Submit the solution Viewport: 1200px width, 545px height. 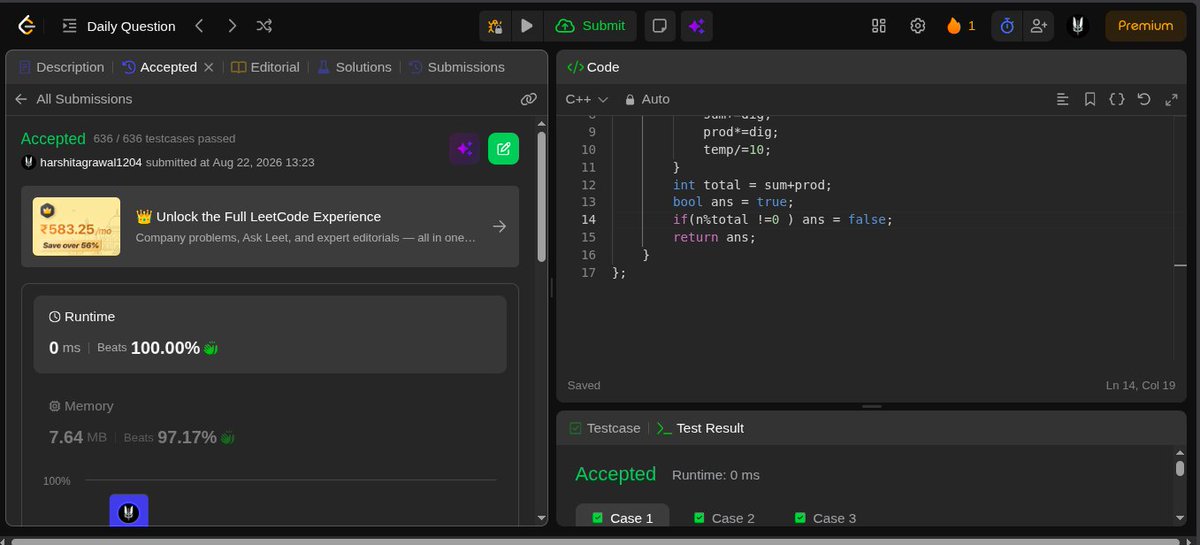point(591,26)
